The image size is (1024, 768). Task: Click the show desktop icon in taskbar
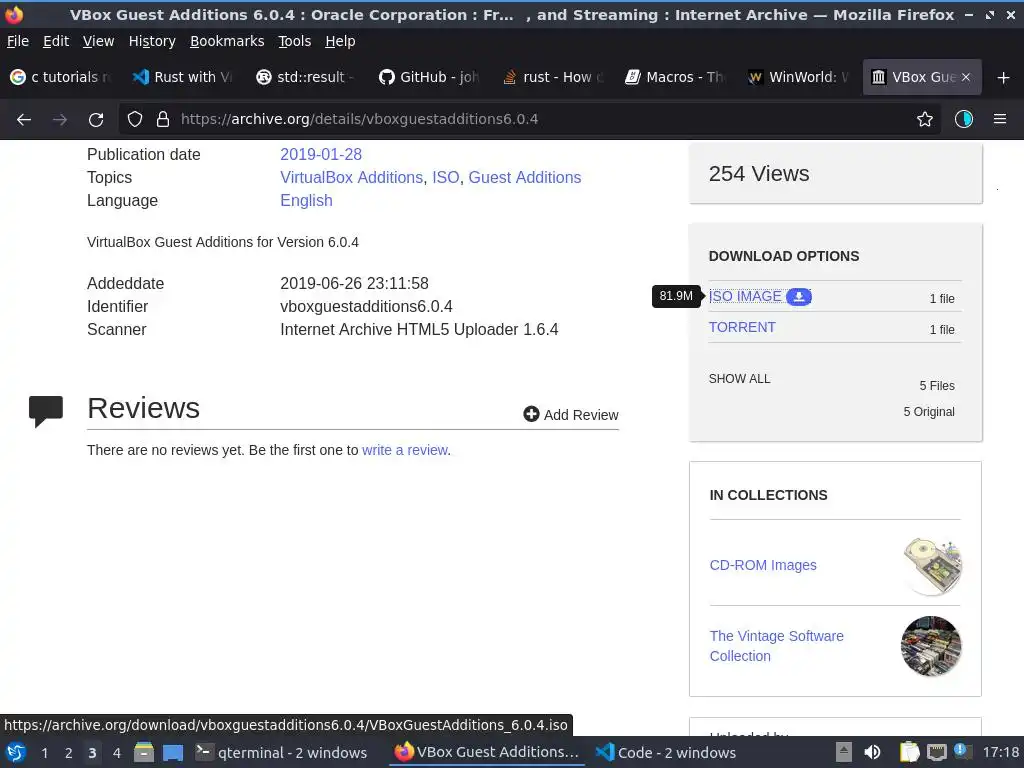(x=173, y=752)
